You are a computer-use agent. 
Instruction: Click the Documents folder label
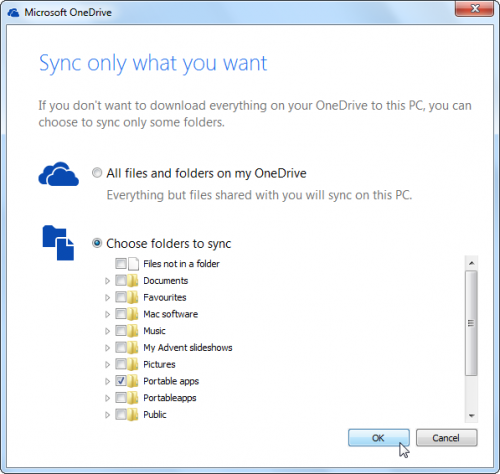click(x=166, y=281)
